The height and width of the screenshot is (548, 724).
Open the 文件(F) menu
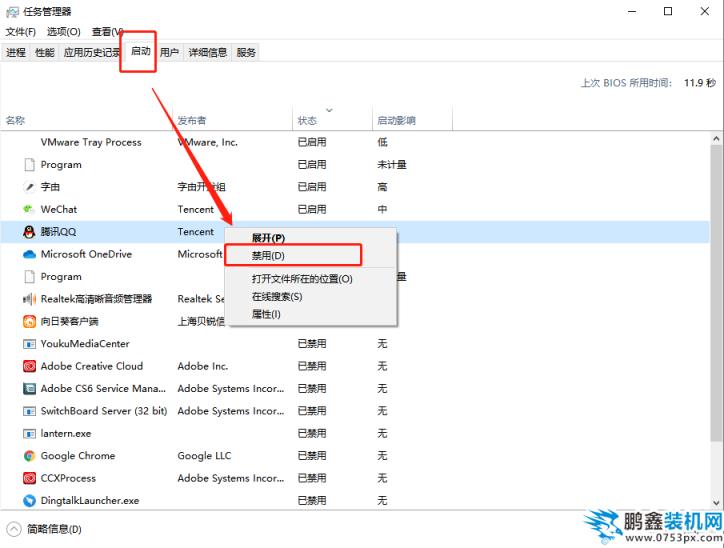pyautogui.click(x=20, y=31)
